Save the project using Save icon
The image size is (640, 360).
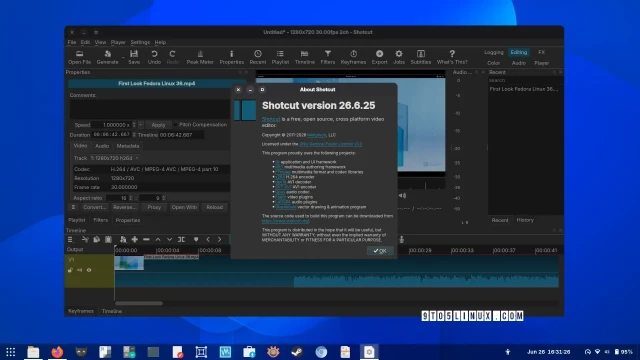click(x=134, y=57)
